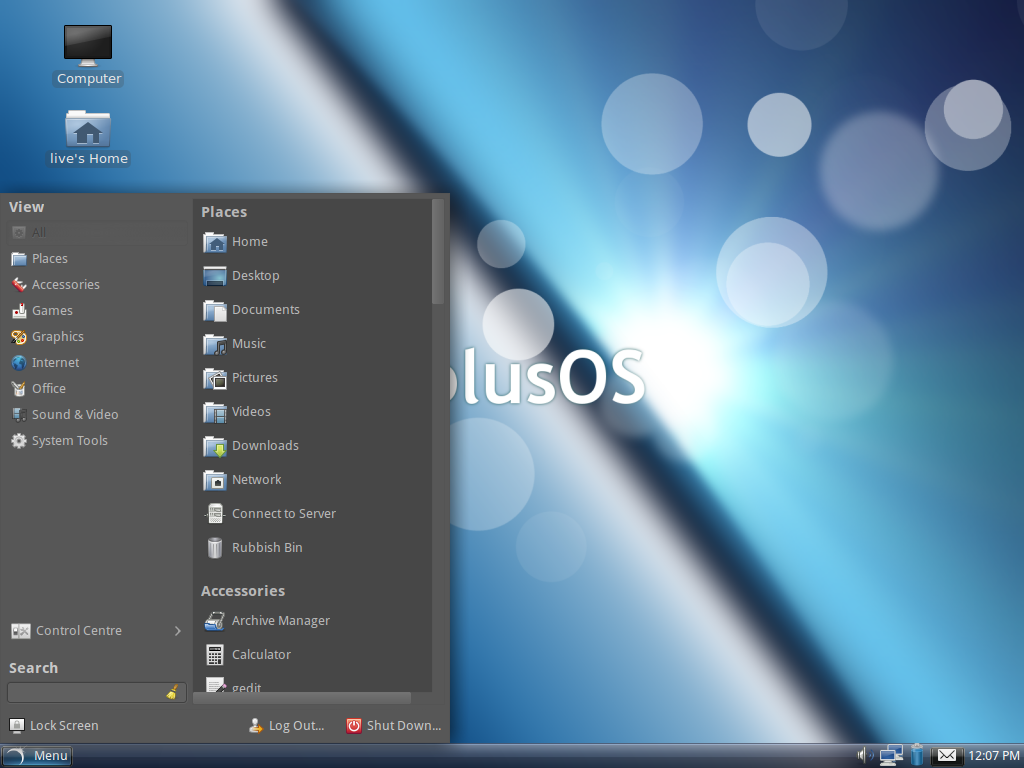Open the rubbish bin tray icon
This screenshot has width=1024, height=768.
tap(918, 755)
